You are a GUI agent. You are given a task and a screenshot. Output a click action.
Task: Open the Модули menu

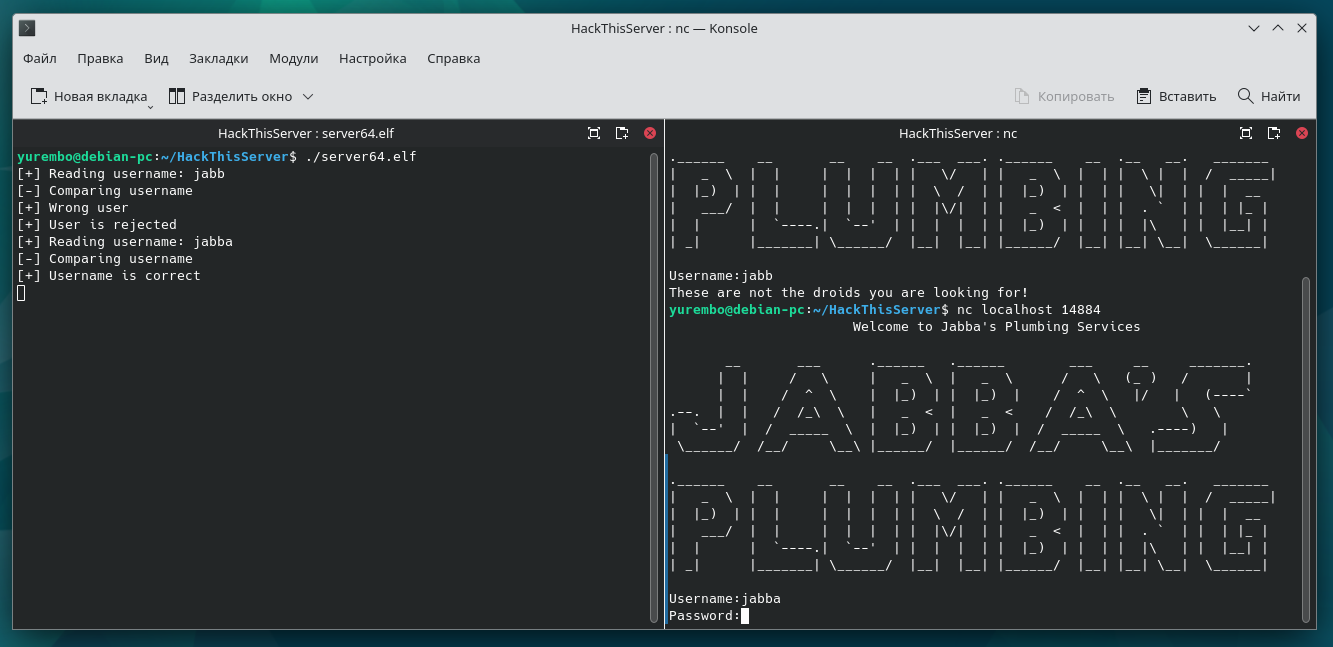coord(293,58)
